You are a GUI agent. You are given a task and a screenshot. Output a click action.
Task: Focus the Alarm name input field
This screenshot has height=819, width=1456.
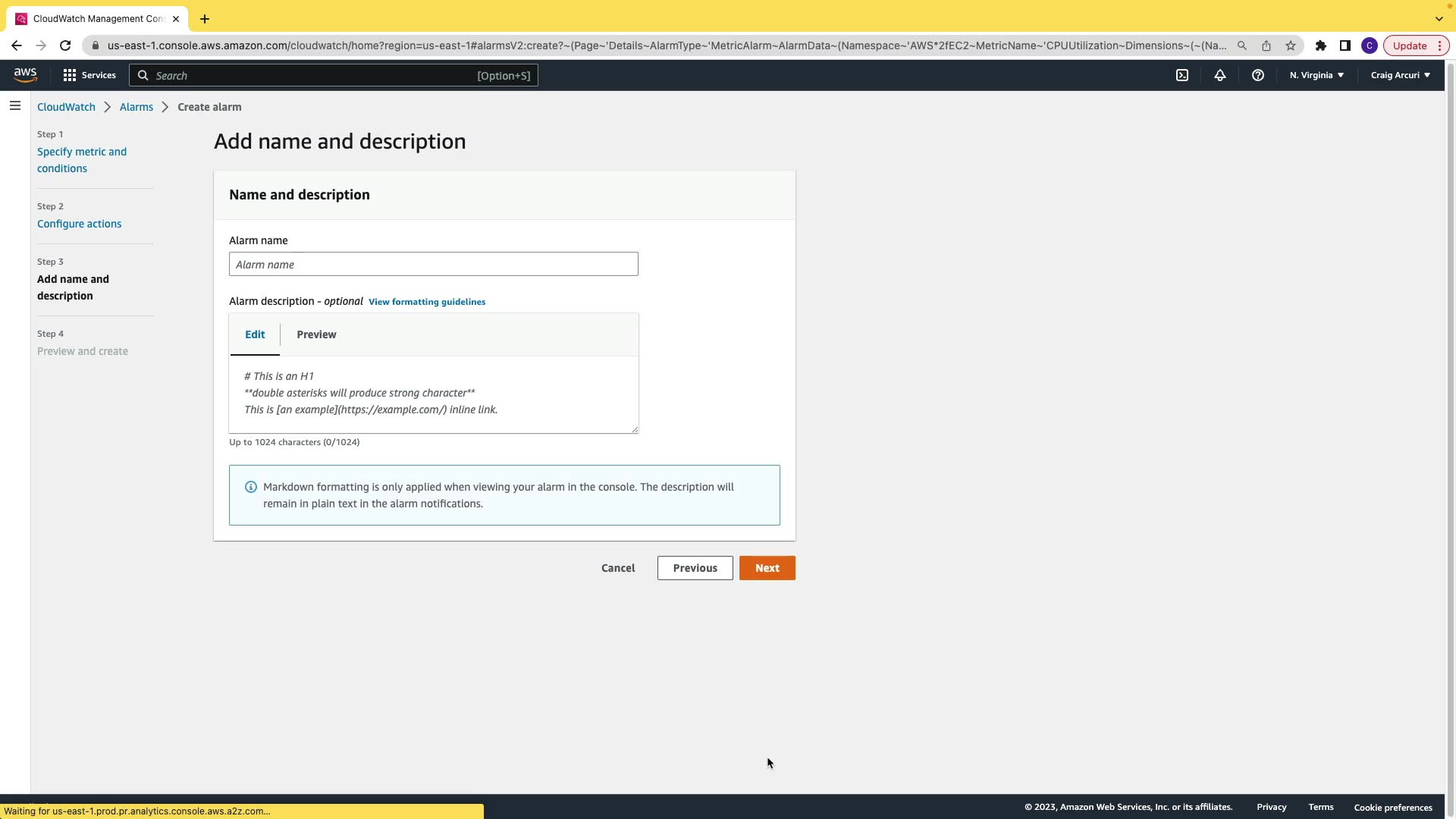click(433, 265)
